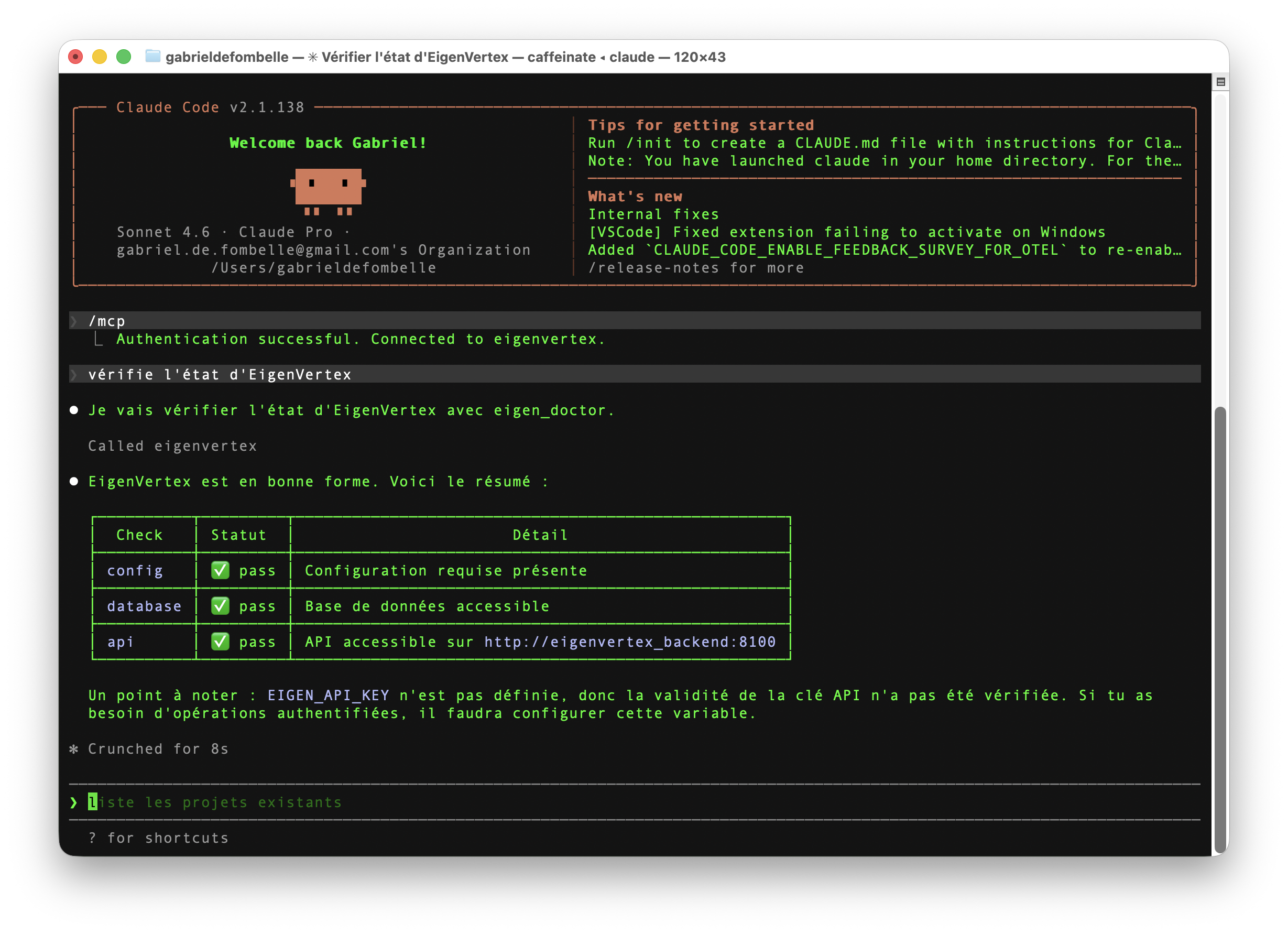Click the 'Internal fixes' release note

click(653, 214)
